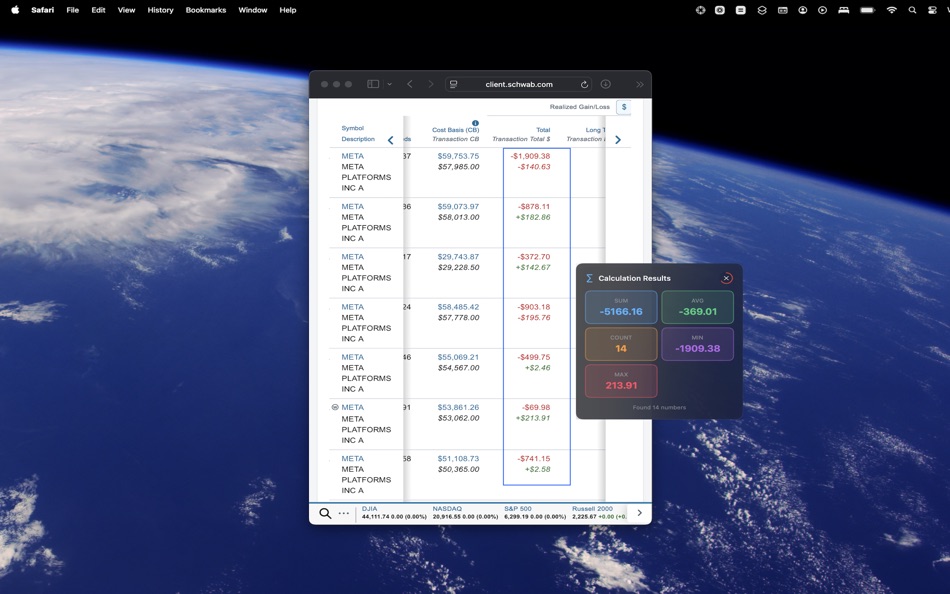Image resolution: width=950 pixels, height=594 pixels.
Task: Open the play circle menu bar icon
Action: [x=822, y=10]
